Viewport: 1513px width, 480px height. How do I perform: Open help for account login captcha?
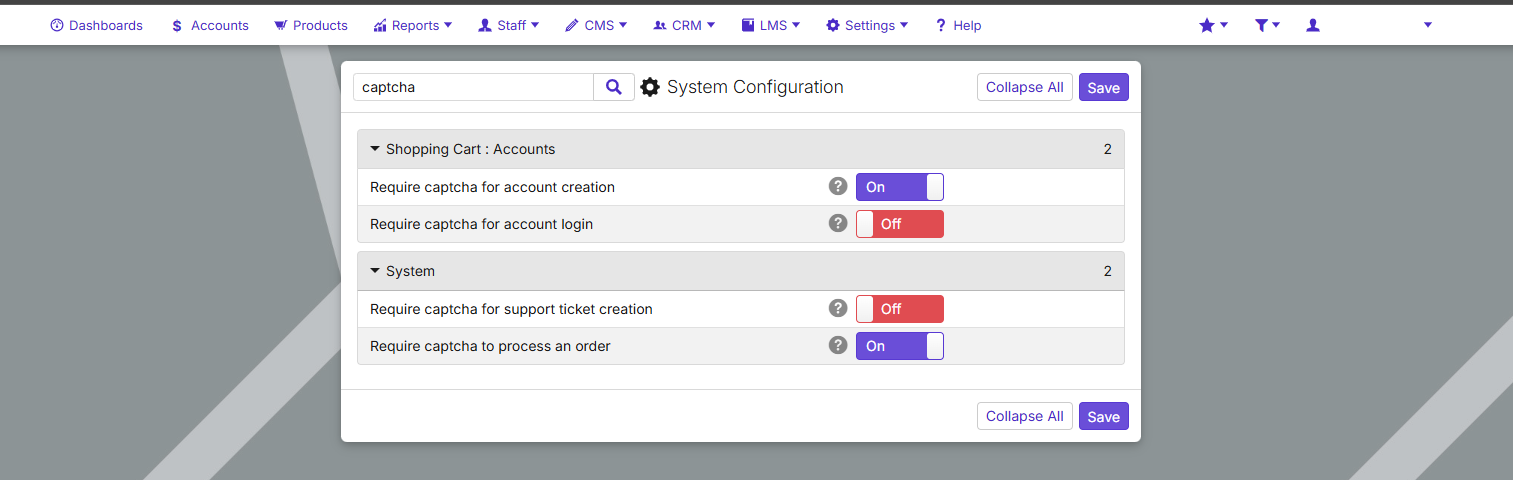click(838, 223)
